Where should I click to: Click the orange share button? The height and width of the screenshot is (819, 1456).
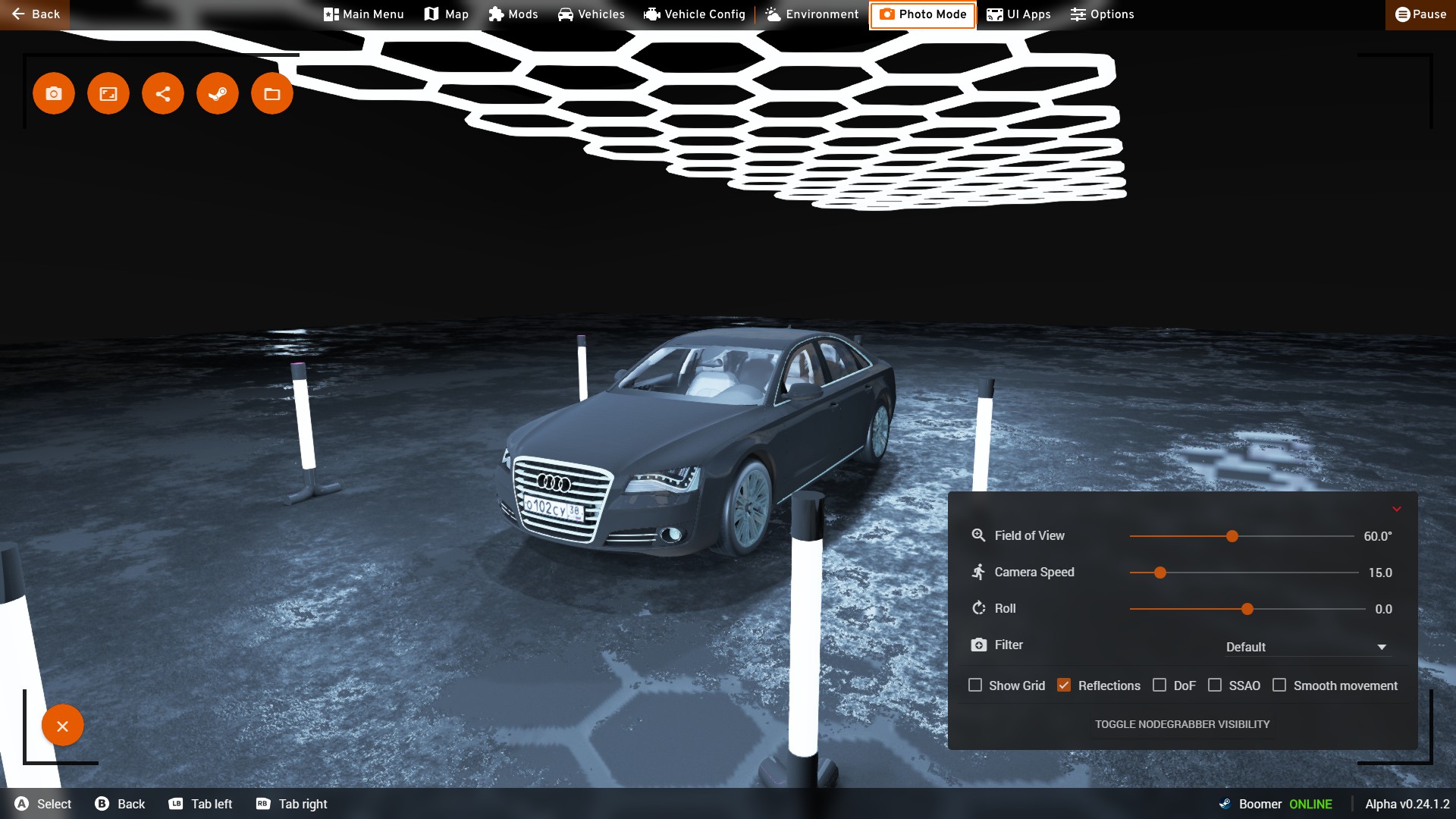tap(163, 93)
